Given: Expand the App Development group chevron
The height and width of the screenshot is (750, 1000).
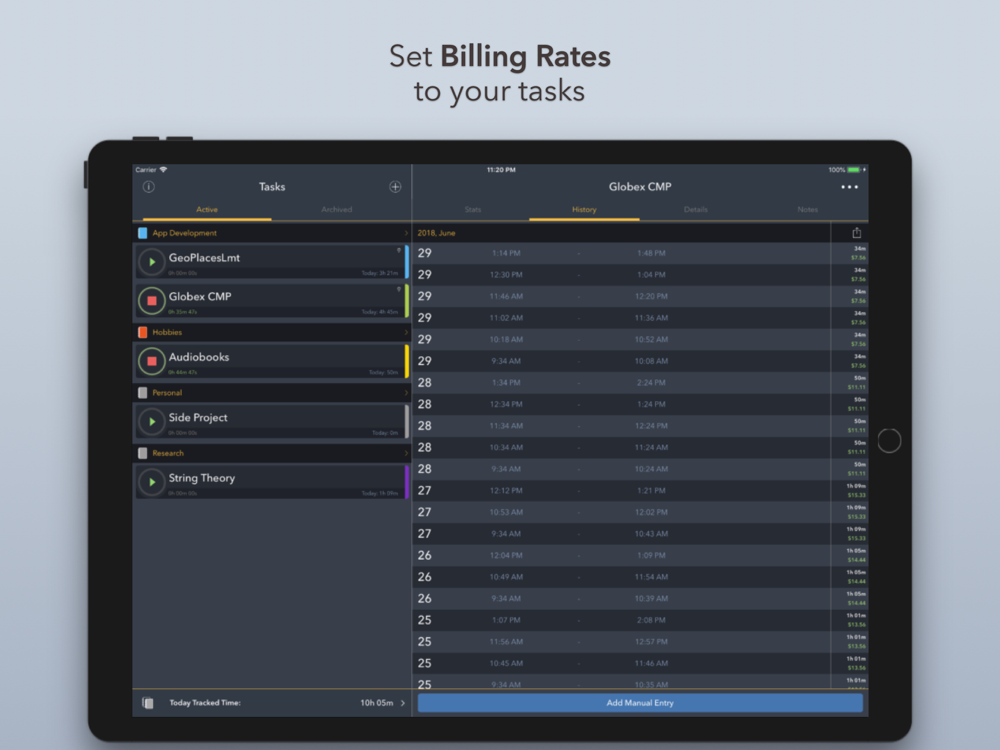Looking at the screenshot, I should click(406, 233).
